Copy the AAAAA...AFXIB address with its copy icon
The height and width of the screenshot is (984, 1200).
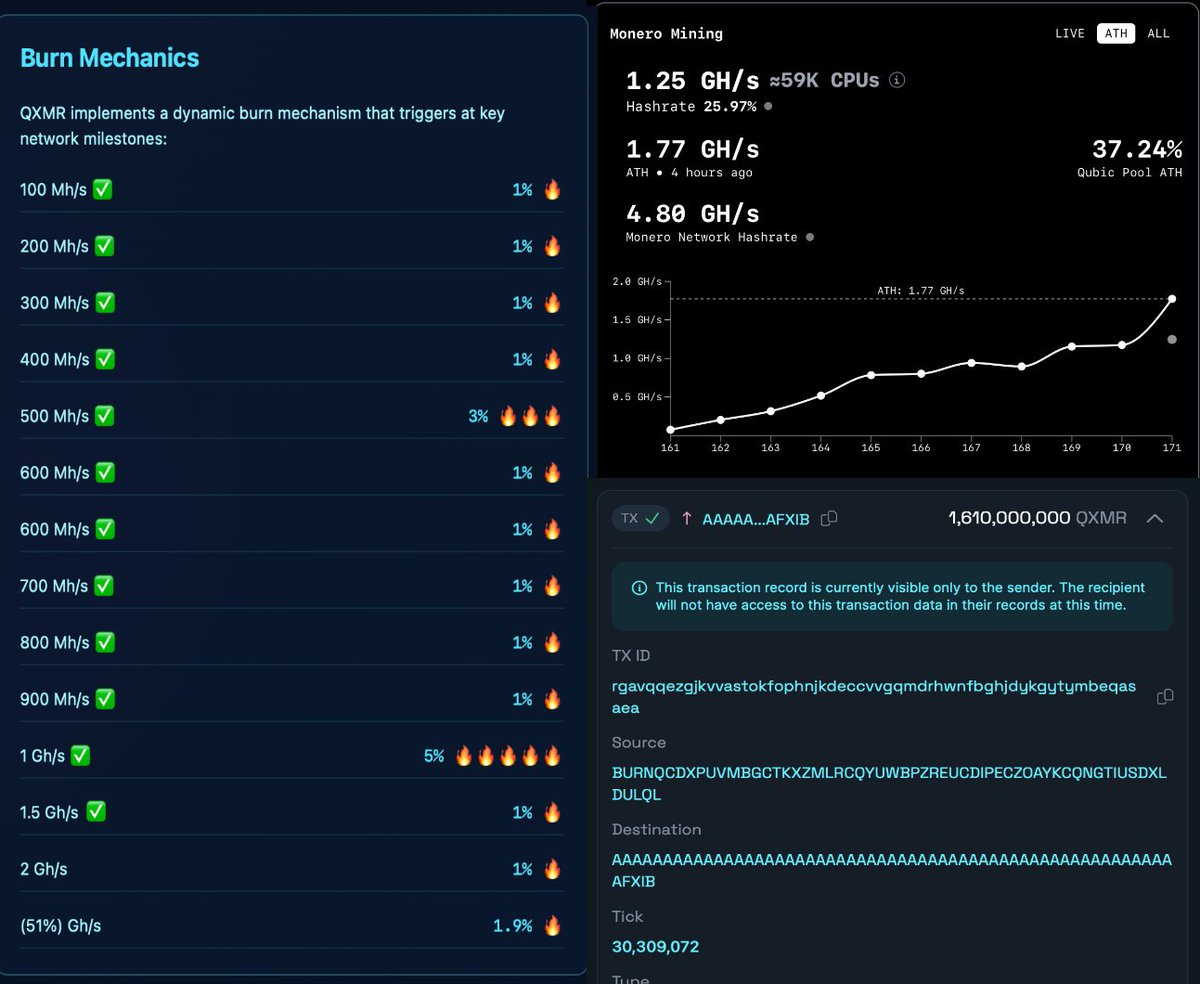point(828,519)
